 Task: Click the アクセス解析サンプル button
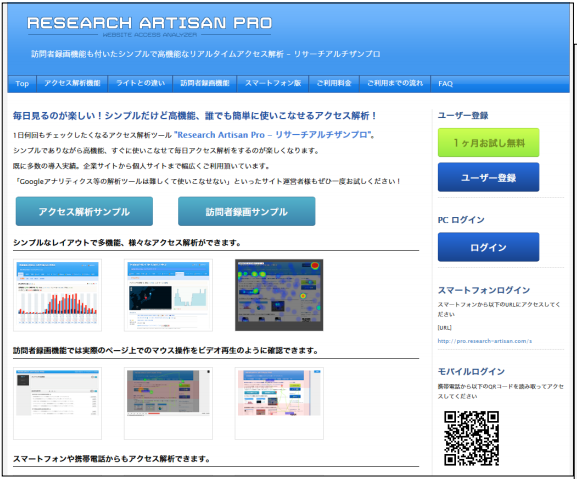click(84, 212)
